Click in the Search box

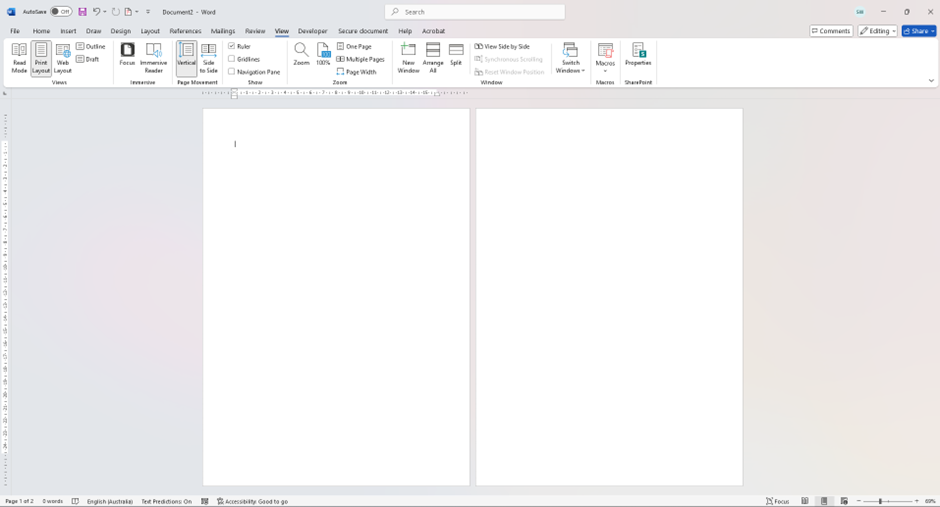pos(475,12)
